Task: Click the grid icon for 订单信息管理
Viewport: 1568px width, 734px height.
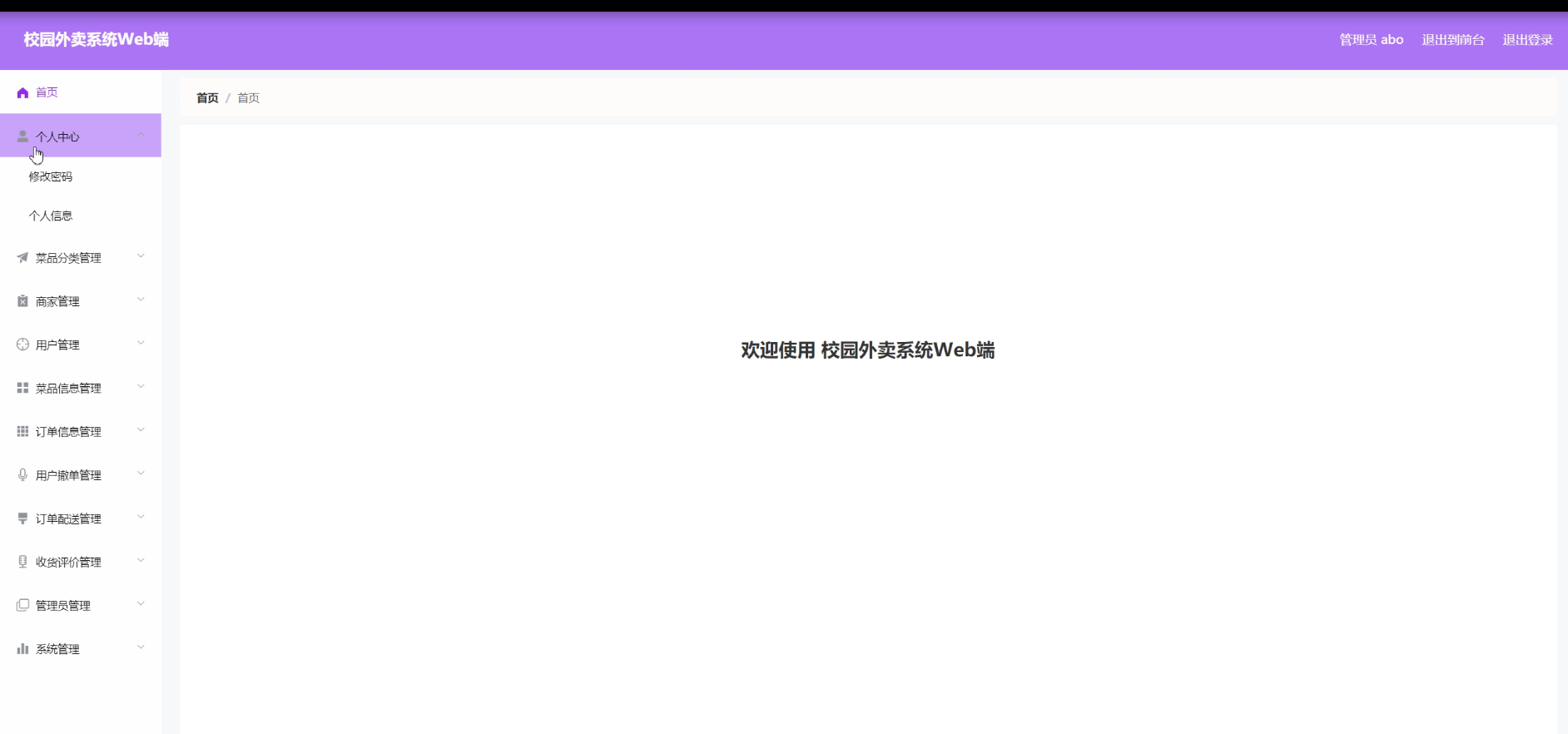Action: pos(22,431)
